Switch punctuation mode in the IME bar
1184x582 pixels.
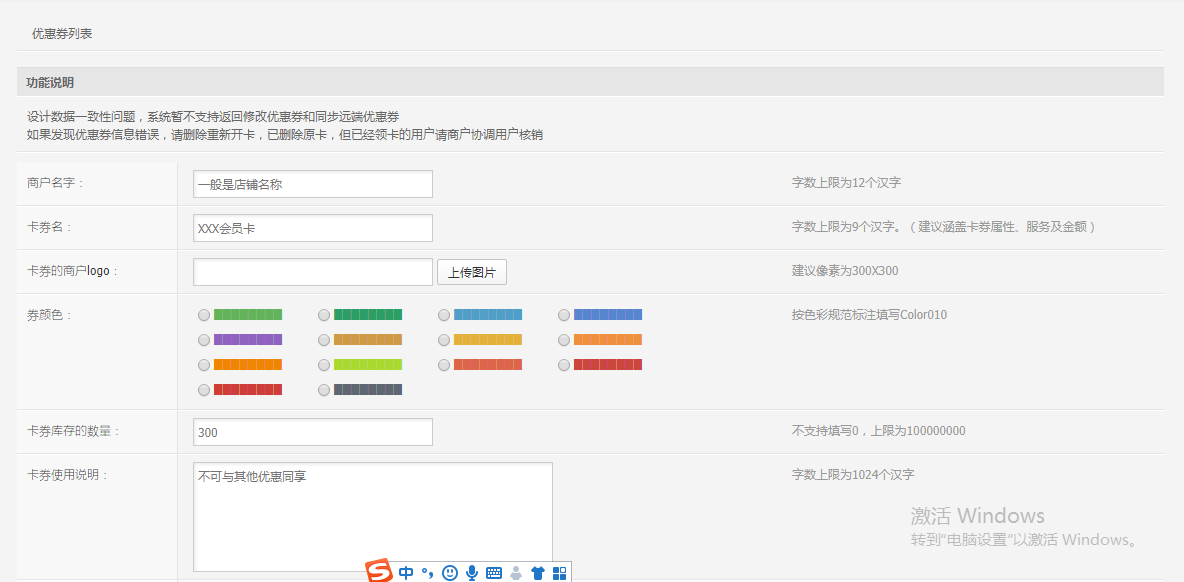pyautogui.click(x=427, y=573)
